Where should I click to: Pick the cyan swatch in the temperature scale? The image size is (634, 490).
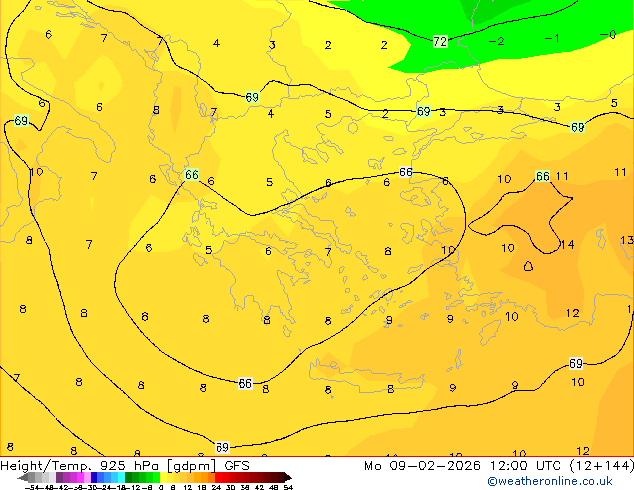tap(121, 477)
